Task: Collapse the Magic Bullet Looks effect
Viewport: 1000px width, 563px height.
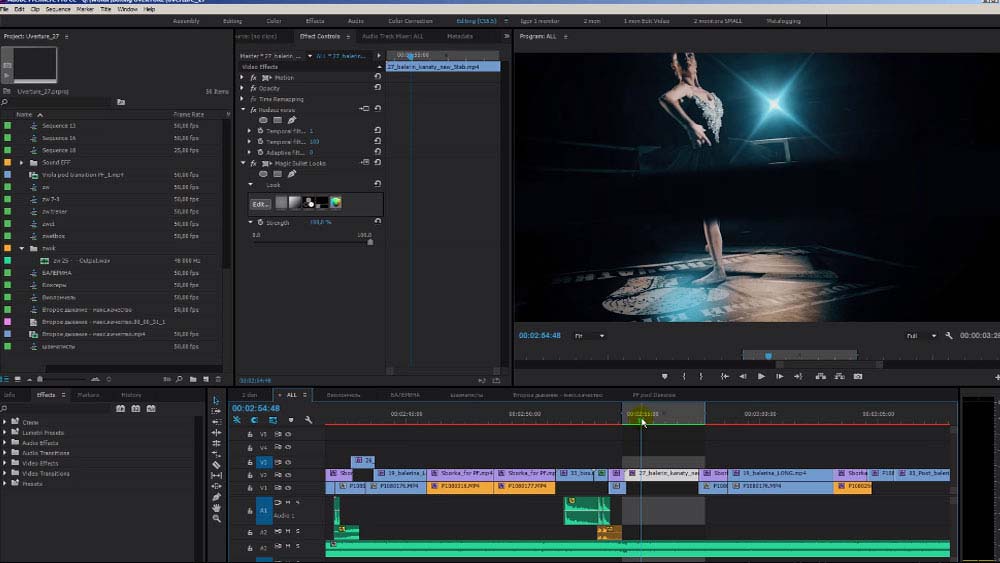Action: point(243,163)
